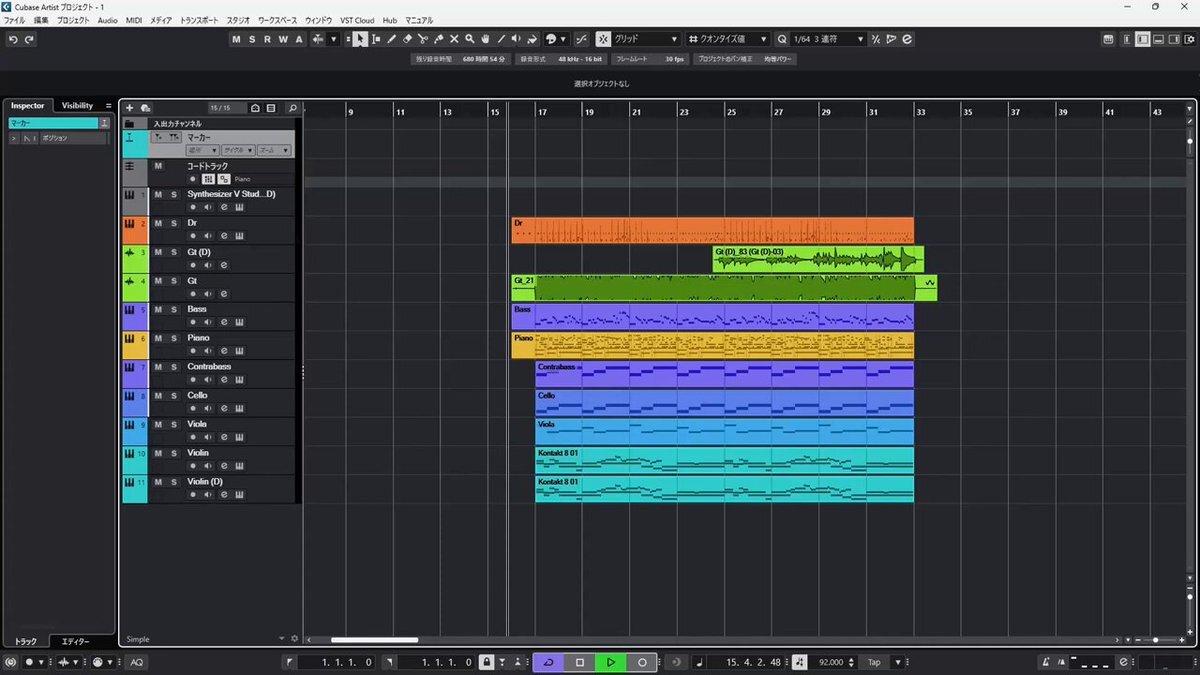Click the toolbar W write automation button

click(x=283, y=39)
